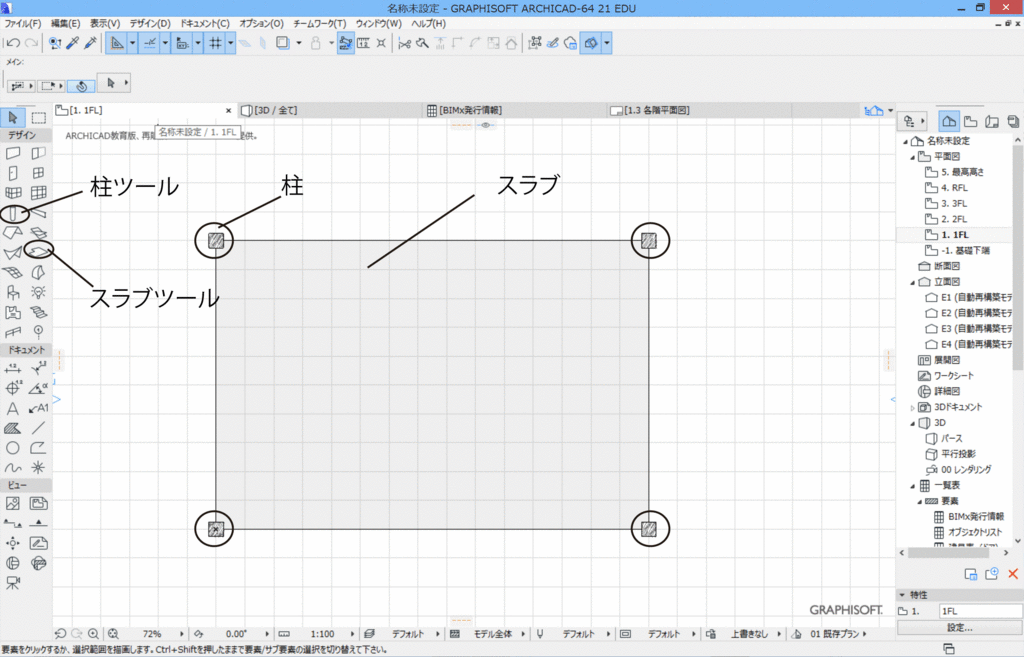This screenshot has height=657, width=1024.
Task: Open the 1:100 scale dropdown arrow
Action: (x=353, y=633)
